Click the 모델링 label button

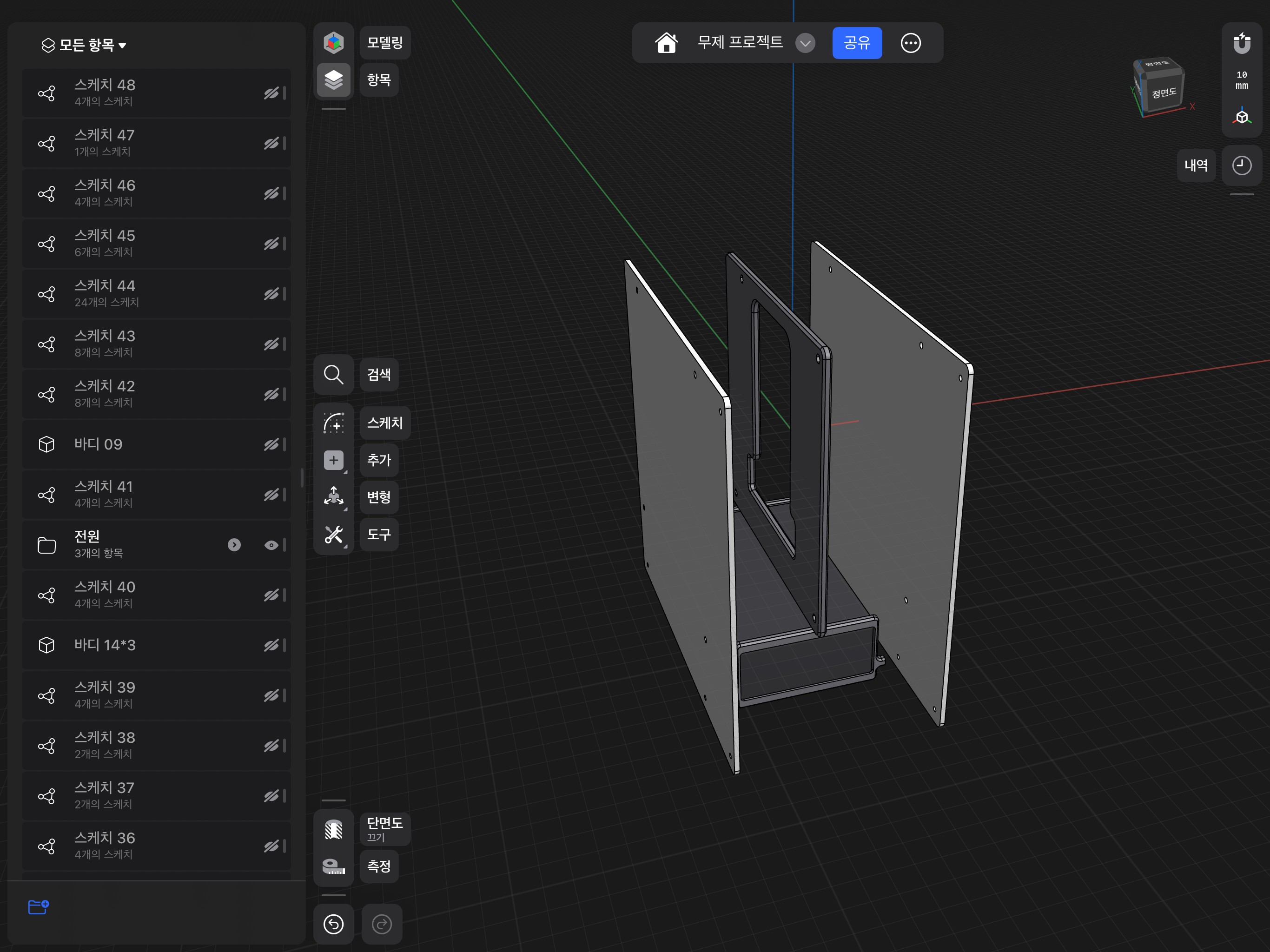coord(385,42)
